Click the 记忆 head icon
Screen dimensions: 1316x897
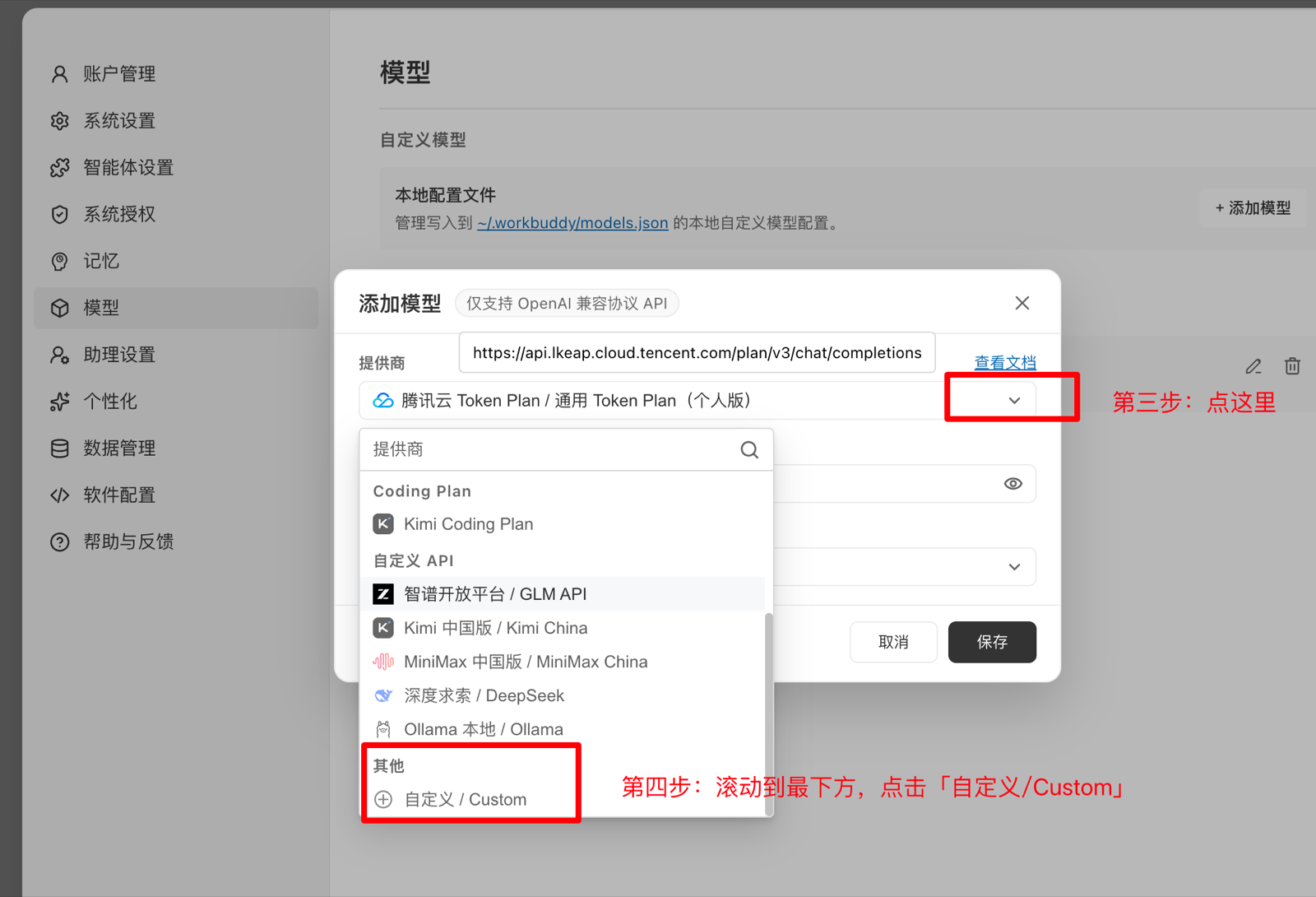click(60, 262)
